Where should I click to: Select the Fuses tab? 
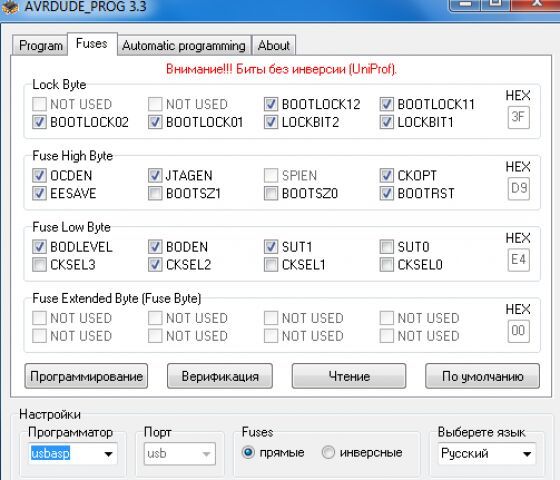[x=92, y=44]
